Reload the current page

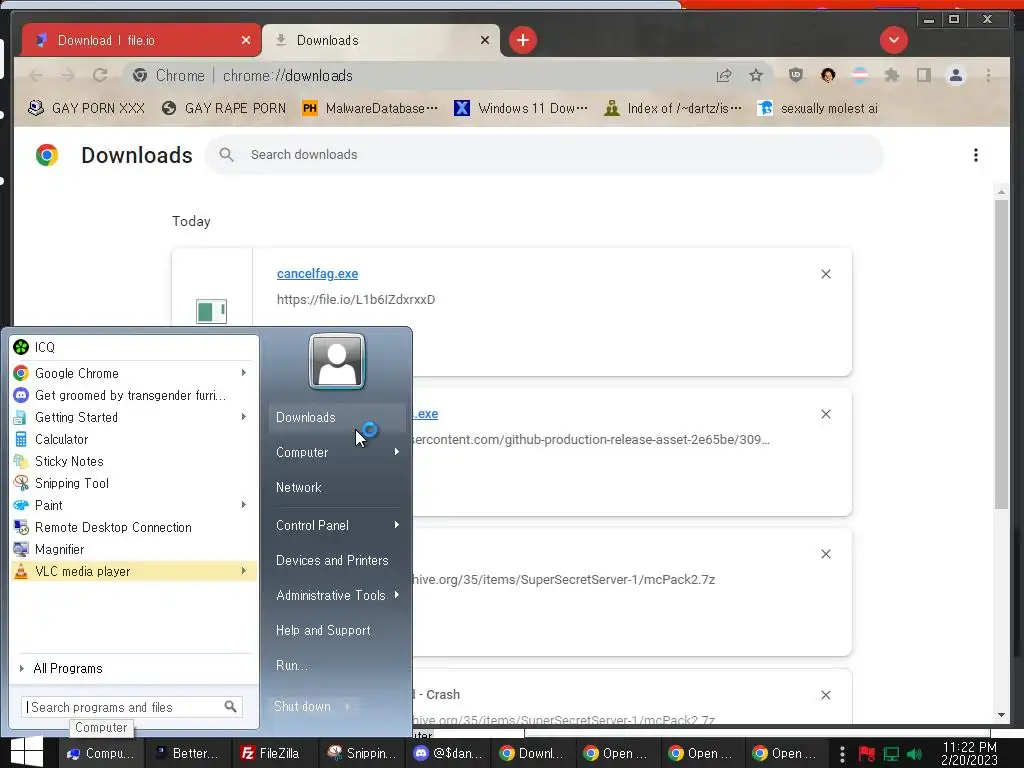(x=100, y=76)
